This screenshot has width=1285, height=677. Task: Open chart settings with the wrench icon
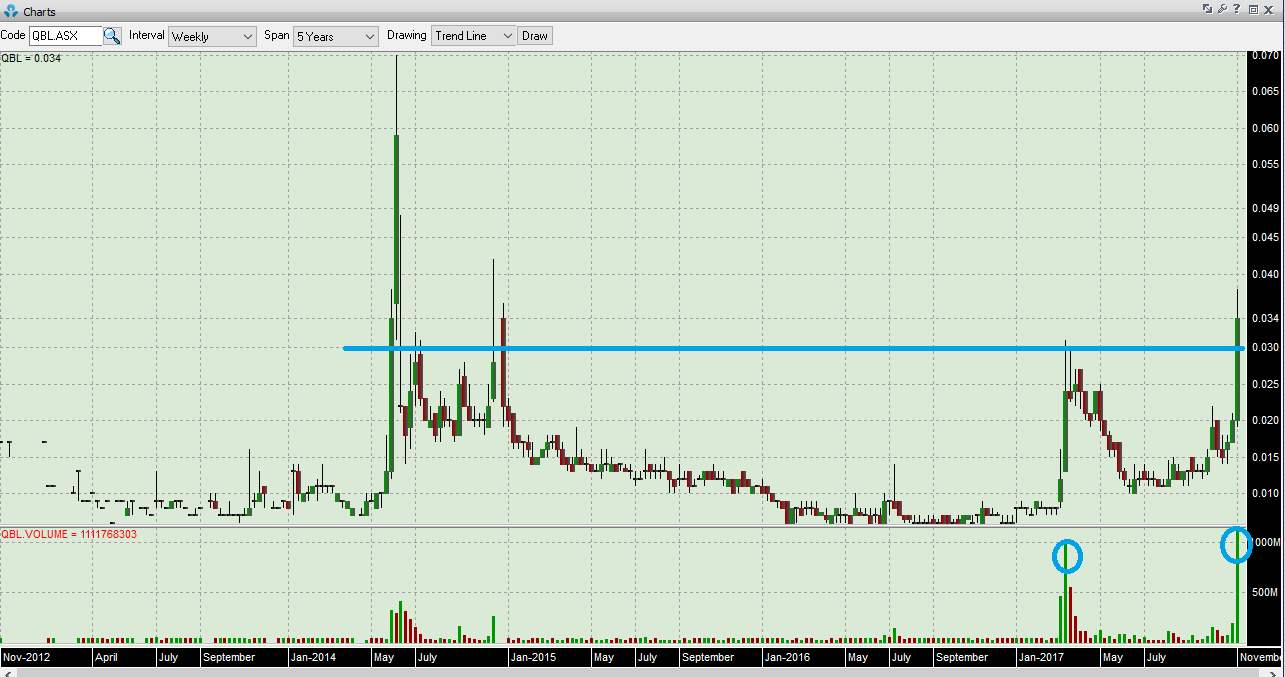point(1222,9)
